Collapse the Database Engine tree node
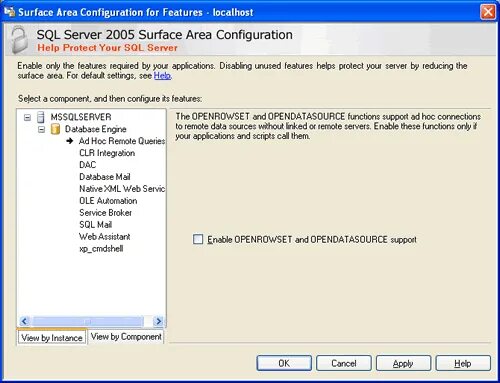The width and height of the screenshot is (500, 383). 41,129
